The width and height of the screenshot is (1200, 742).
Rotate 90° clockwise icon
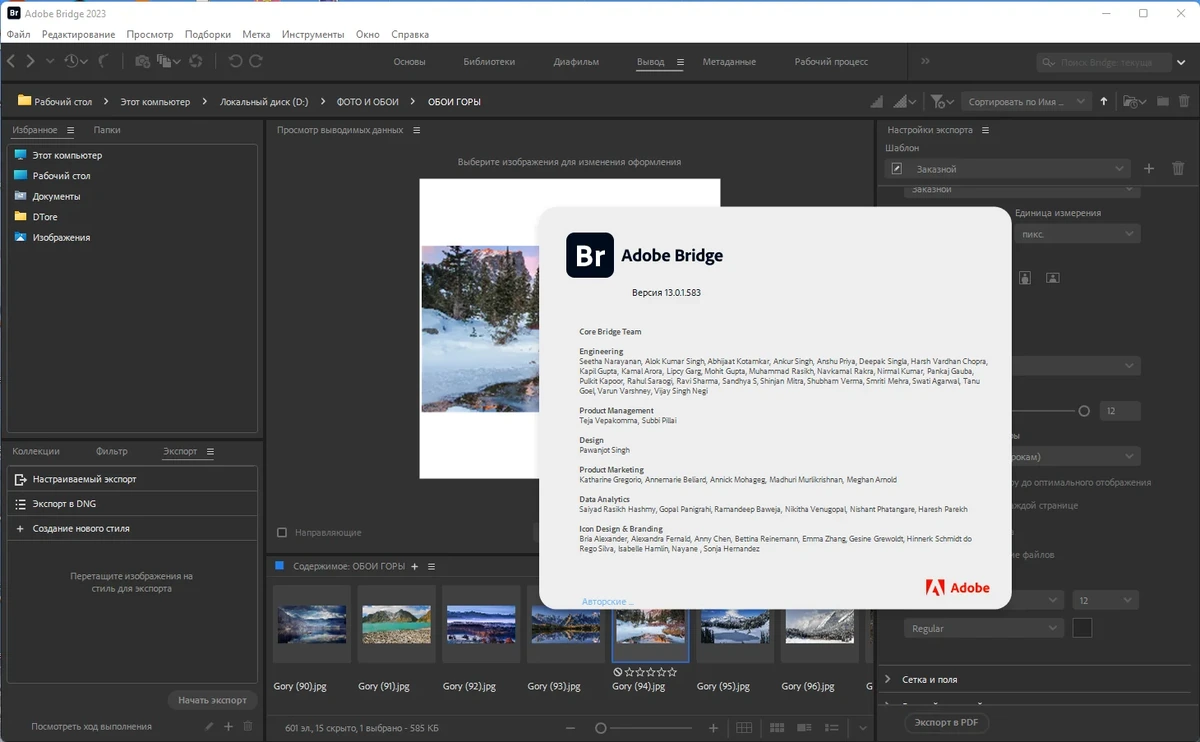tap(256, 62)
